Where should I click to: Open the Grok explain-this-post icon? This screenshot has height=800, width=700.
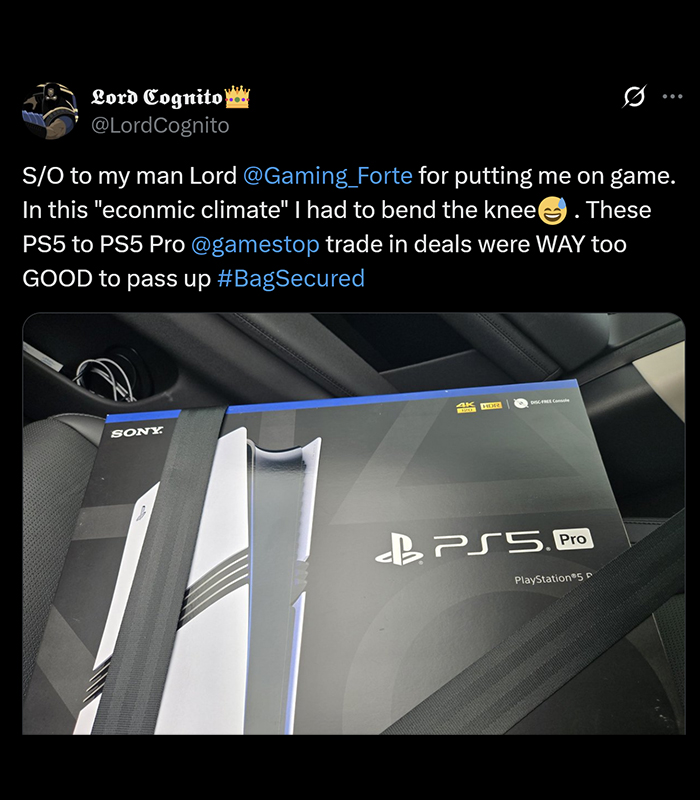pos(634,96)
